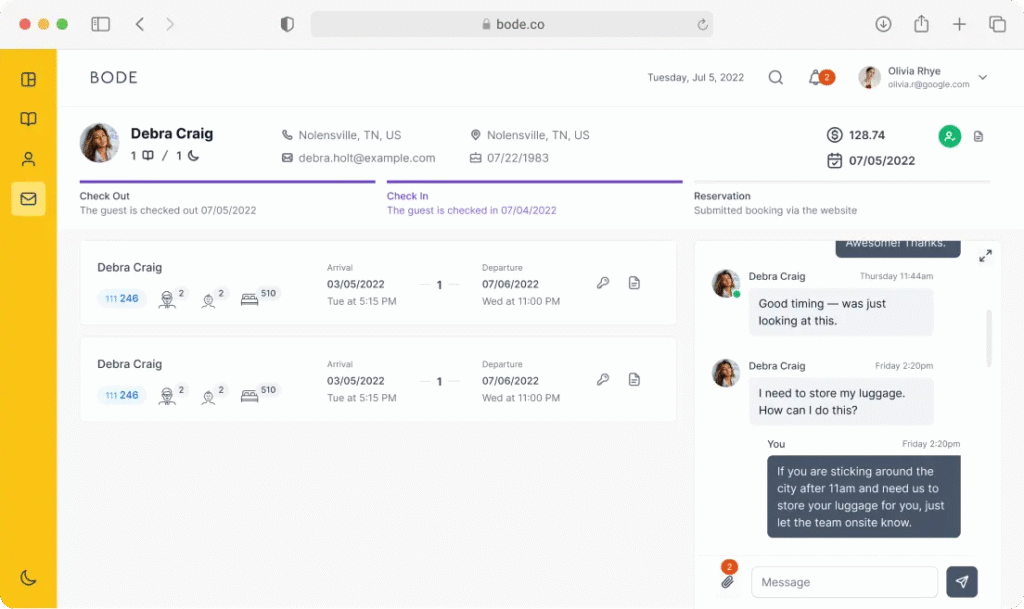Open document icon in second Debra Craig booking

click(x=634, y=379)
